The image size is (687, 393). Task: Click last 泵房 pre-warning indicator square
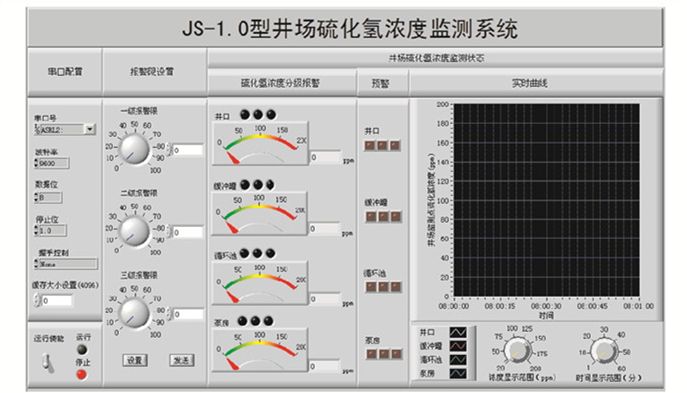coord(397,354)
